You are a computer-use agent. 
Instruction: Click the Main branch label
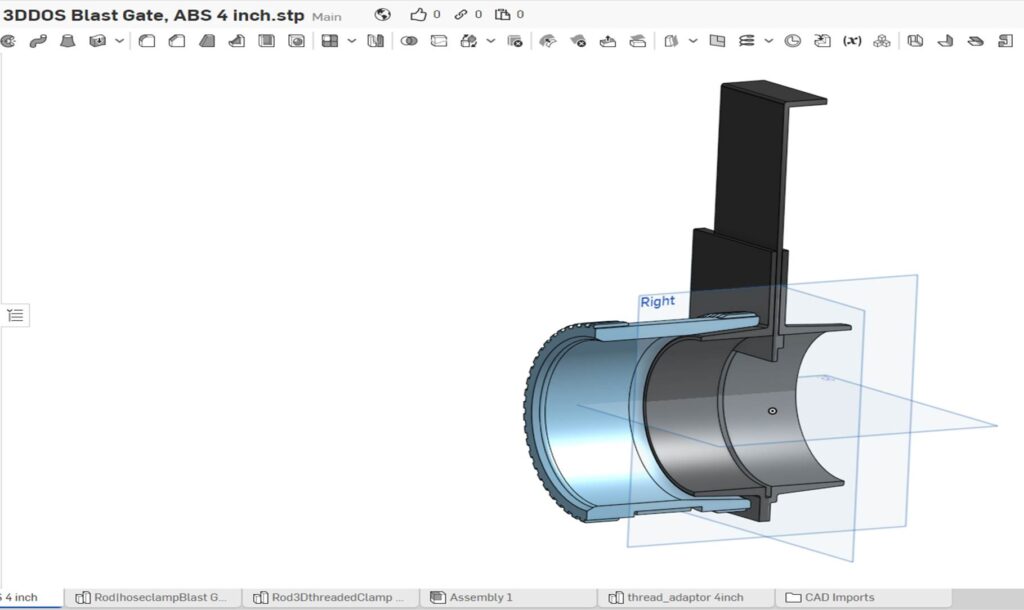click(327, 17)
